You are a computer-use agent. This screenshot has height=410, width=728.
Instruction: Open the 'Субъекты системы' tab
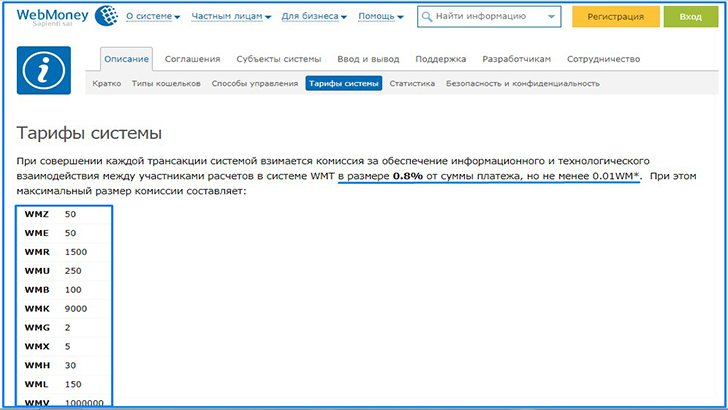click(279, 59)
